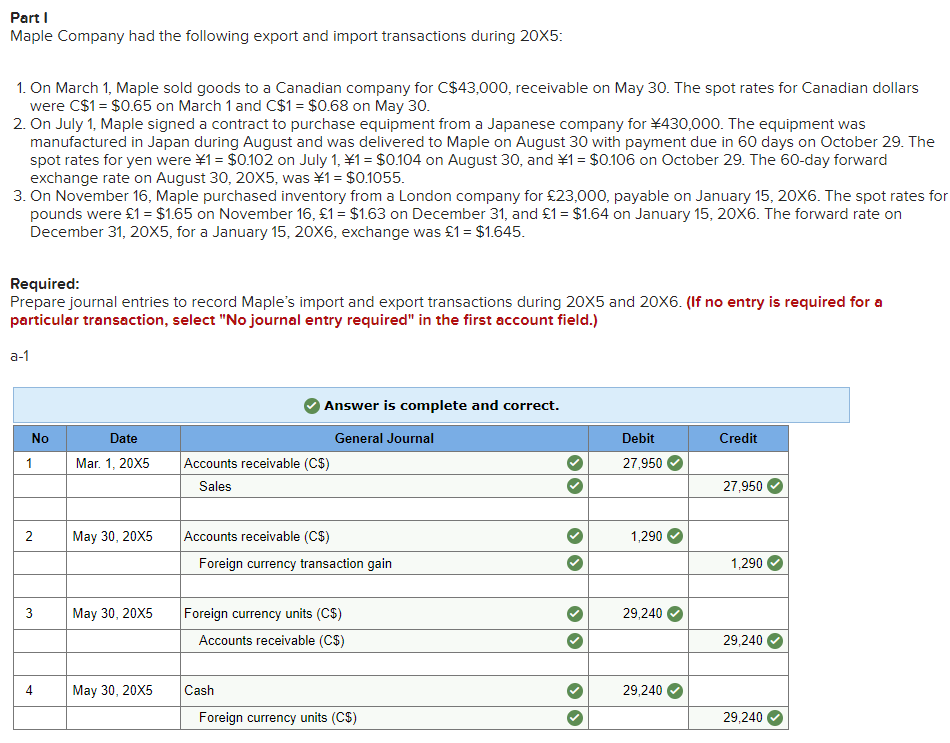Click checkmark beside Accounts receivable (C$) in entry 1
Viewport: 950px width, 743px height.
point(573,463)
